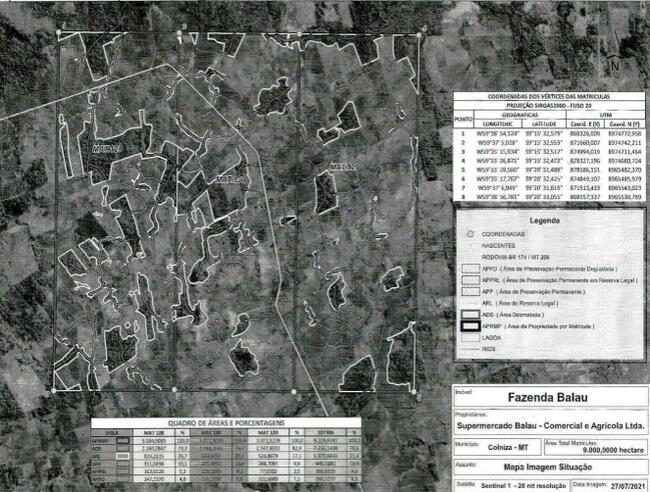Click the ADS Área Desmatada legend box
Screen dimensions: 650x492
[x=471, y=314]
